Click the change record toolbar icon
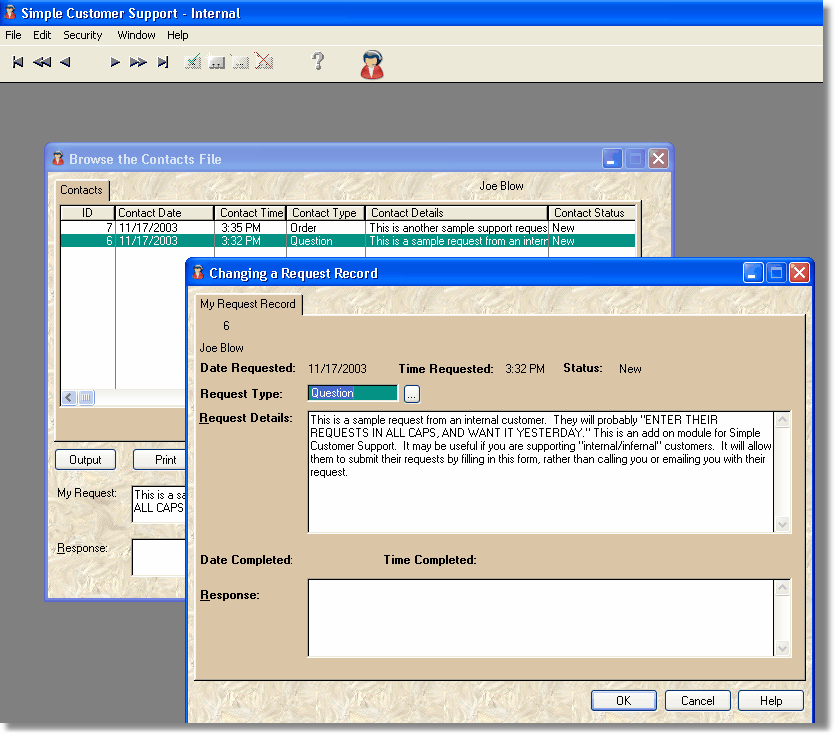835x735 pixels. coord(240,62)
